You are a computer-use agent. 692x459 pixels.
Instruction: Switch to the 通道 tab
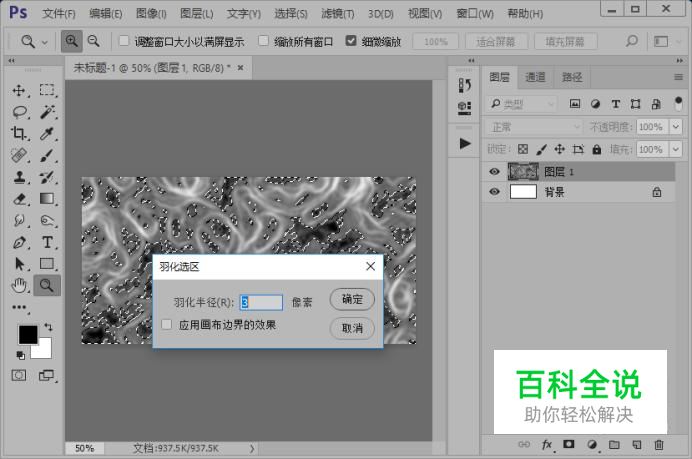(535, 77)
